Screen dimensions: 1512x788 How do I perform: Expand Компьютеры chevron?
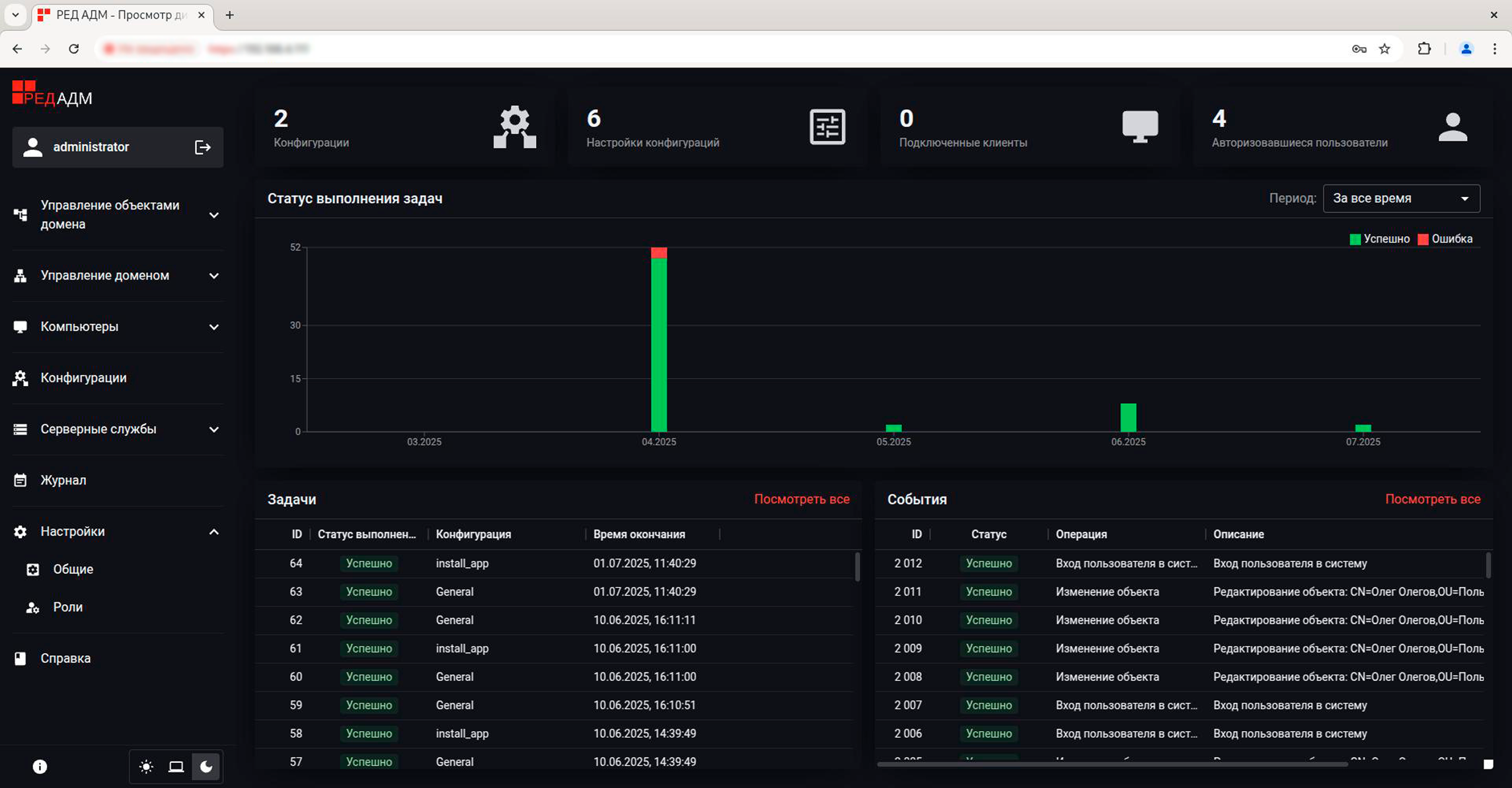pyautogui.click(x=214, y=327)
